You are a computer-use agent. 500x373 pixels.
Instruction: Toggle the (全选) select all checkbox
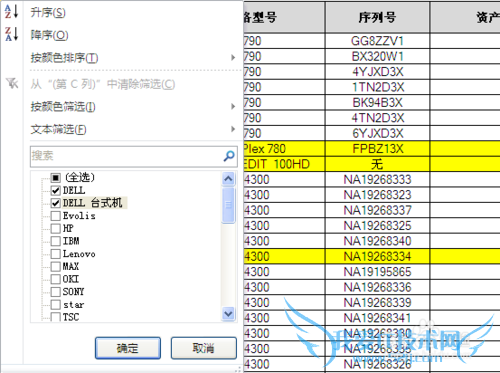point(56,178)
